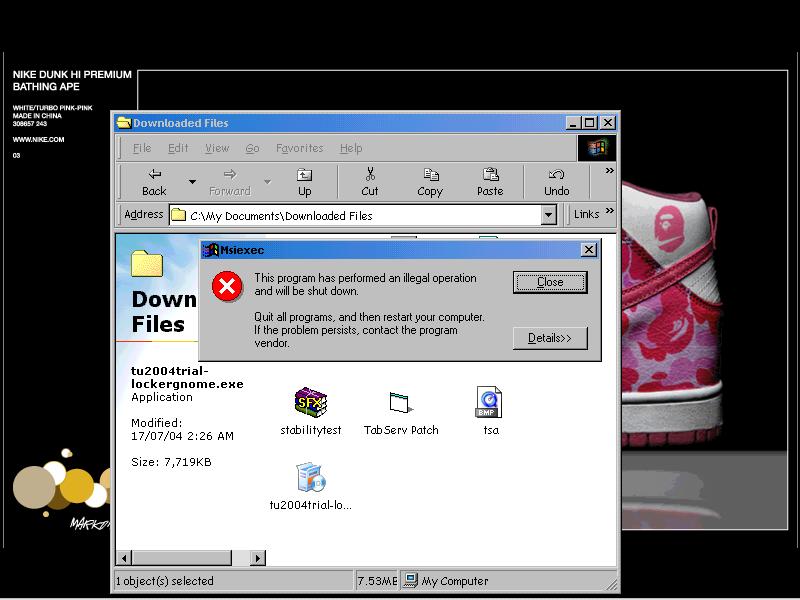This screenshot has width=800, height=600.
Task: Open the File menu
Action: (142, 148)
